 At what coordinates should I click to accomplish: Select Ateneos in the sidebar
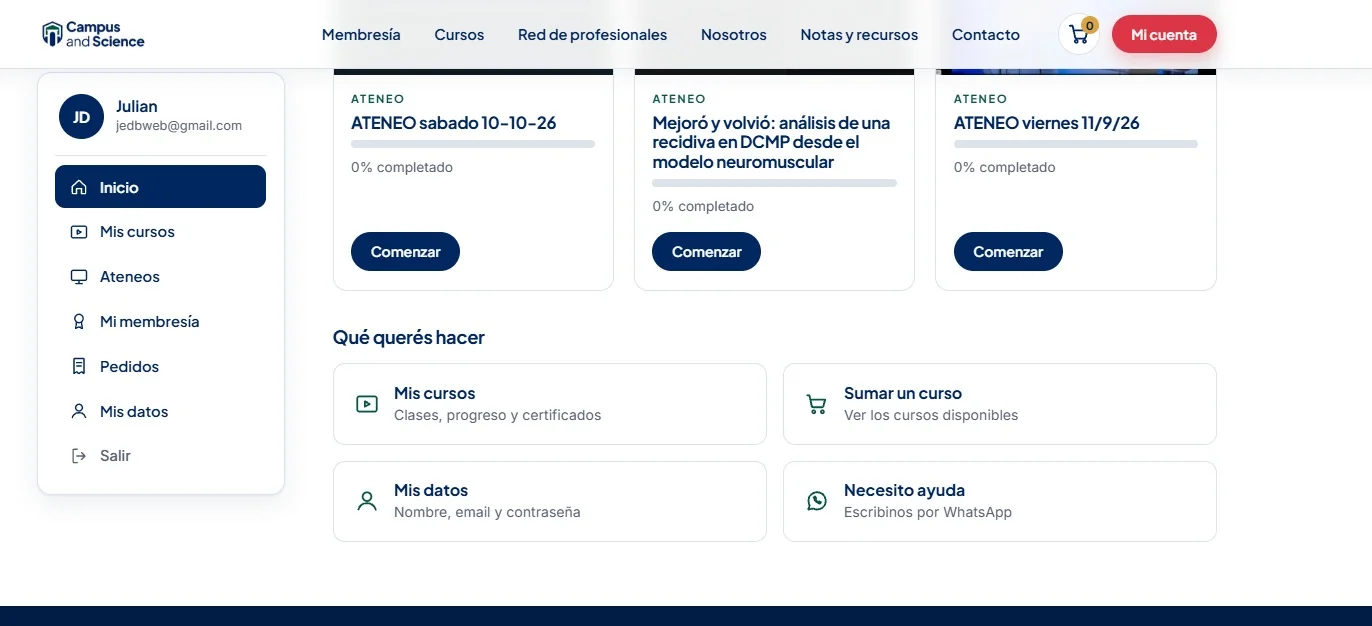pos(160,277)
